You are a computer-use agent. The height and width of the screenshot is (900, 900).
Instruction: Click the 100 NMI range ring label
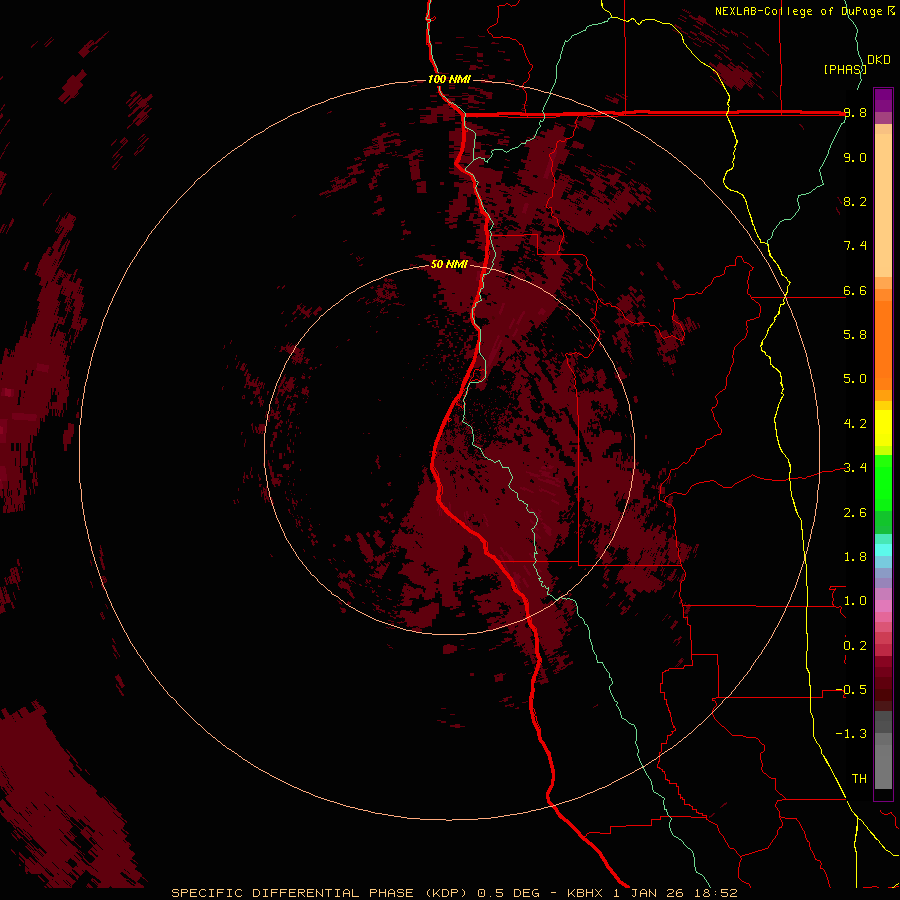[449, 79]
